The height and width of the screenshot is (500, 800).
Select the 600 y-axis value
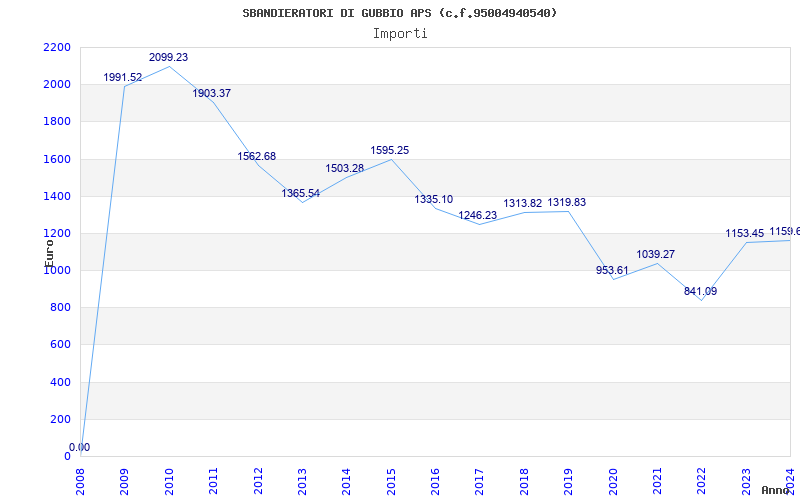coord(60,344)
